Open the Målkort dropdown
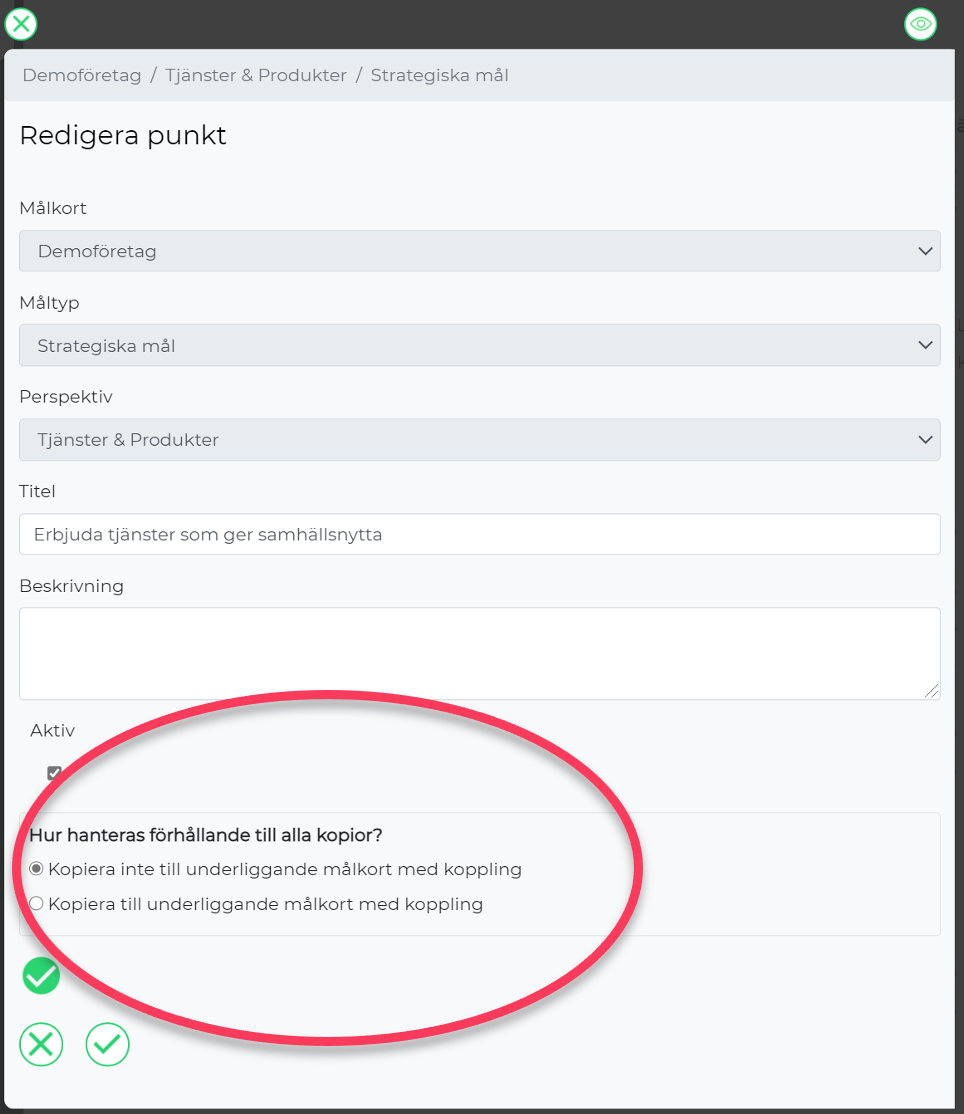964x1114 pixels. click(480, 251)
